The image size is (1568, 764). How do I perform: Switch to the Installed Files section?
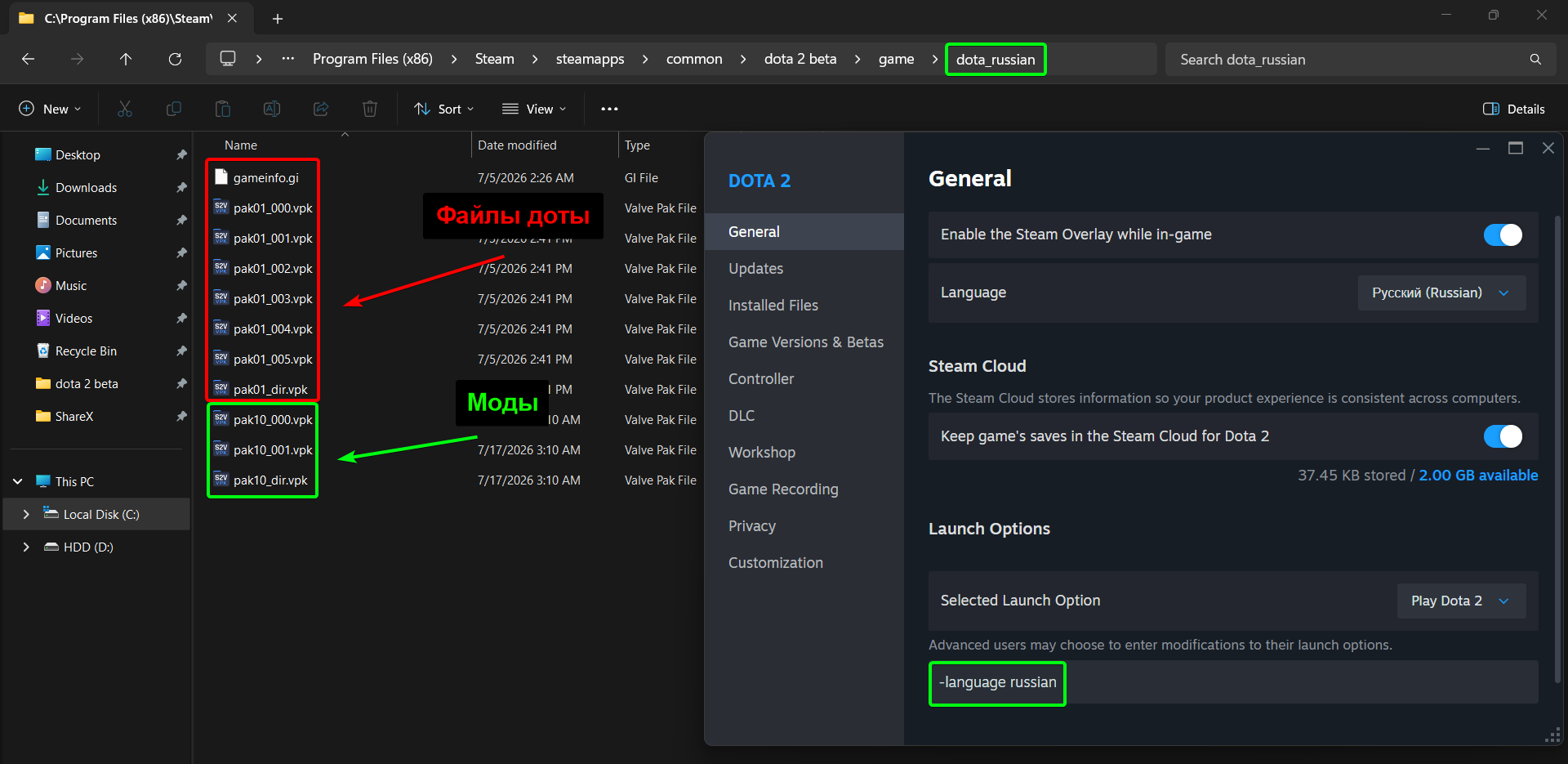point(773,305)
